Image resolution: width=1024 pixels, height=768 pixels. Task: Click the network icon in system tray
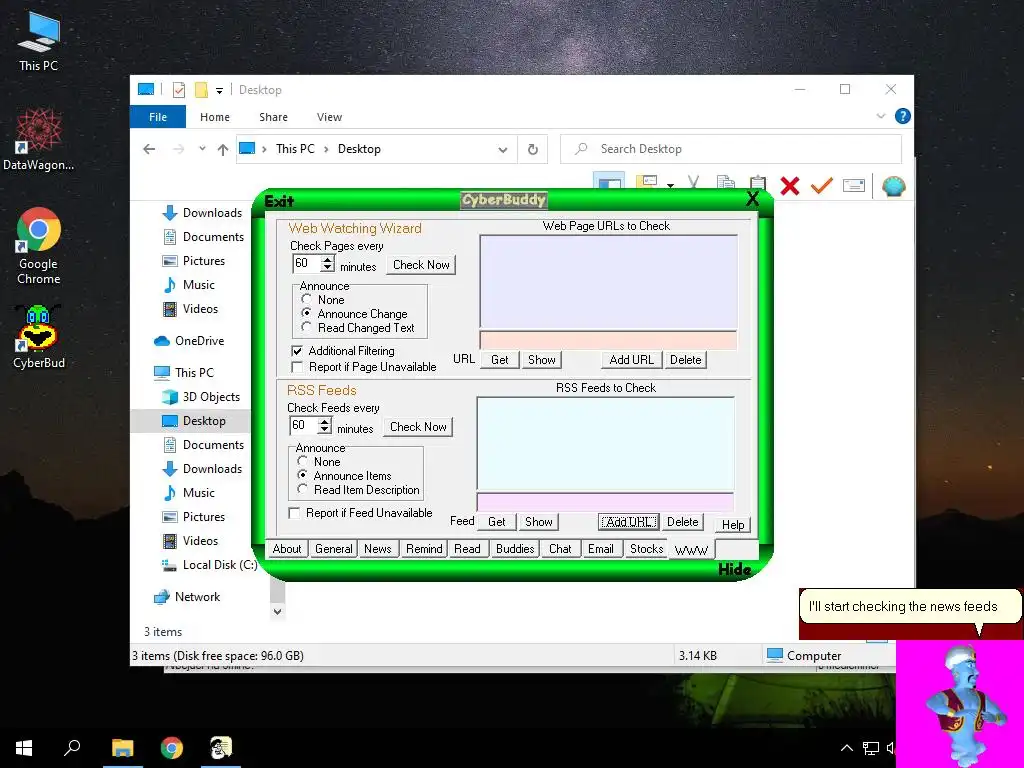(x=870, y=748)
